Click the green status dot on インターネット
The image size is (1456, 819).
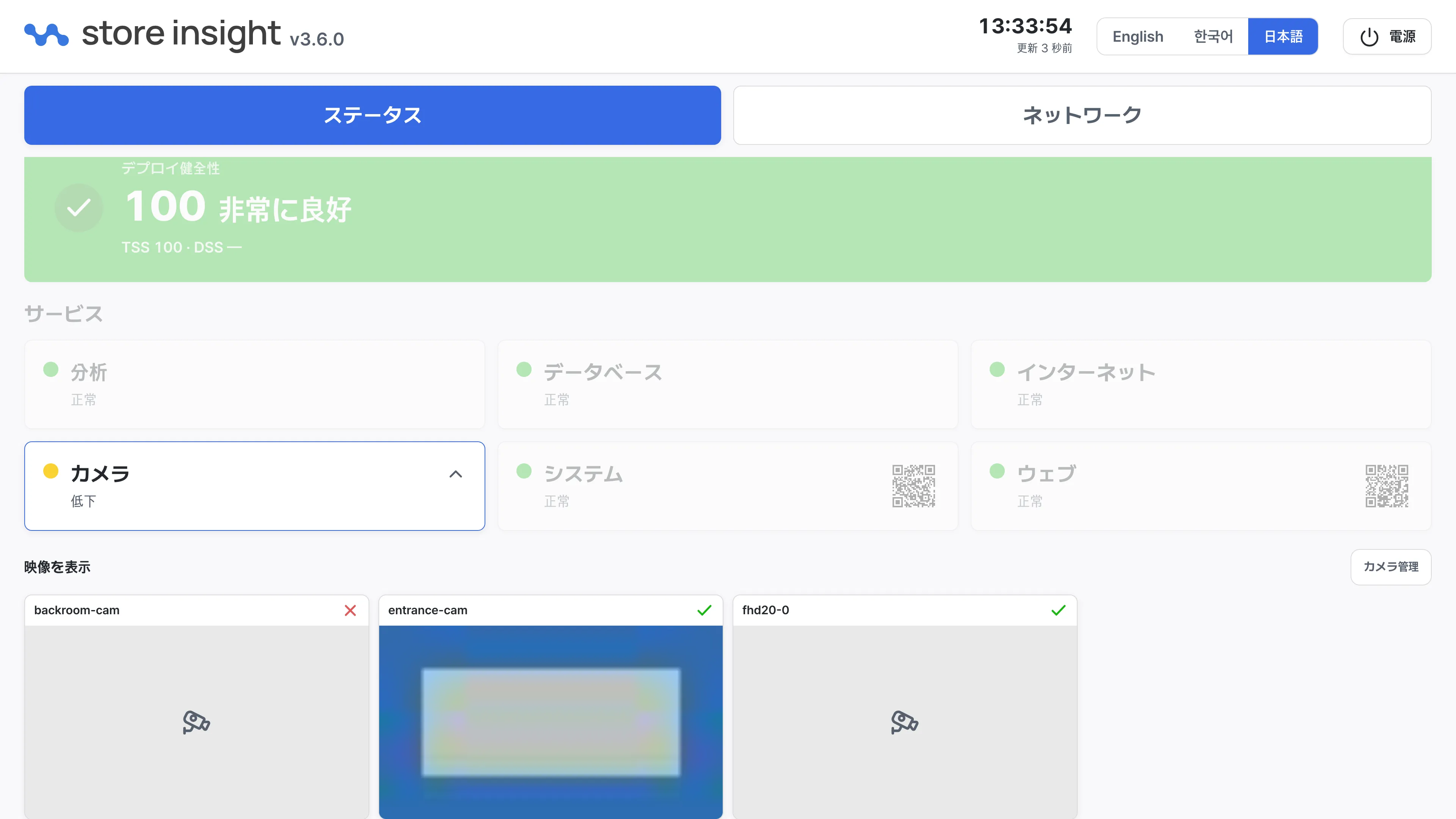(997, 369)
